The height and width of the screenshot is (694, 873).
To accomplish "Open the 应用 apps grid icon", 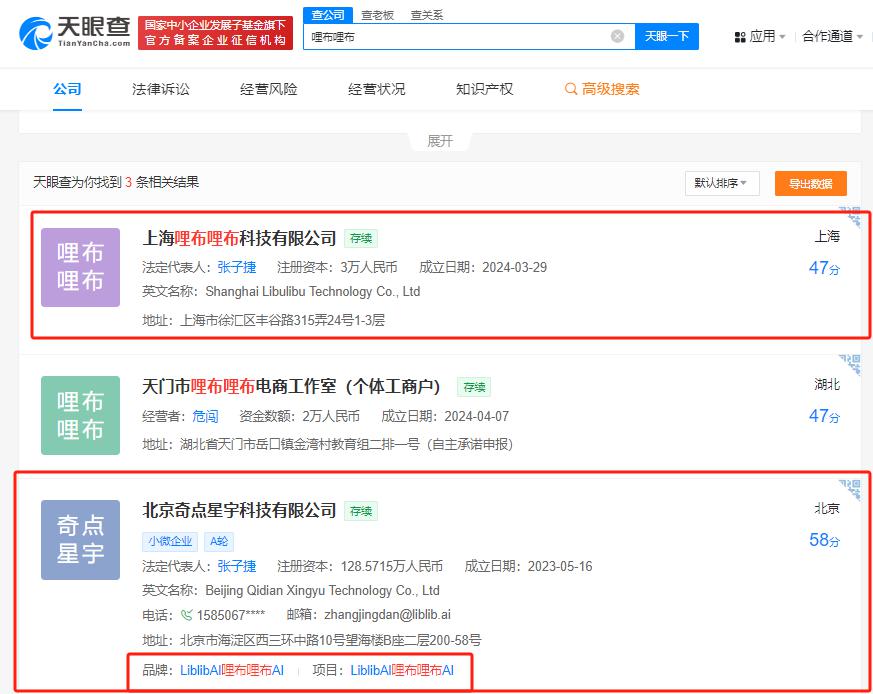I will click(x=740, y=37).
